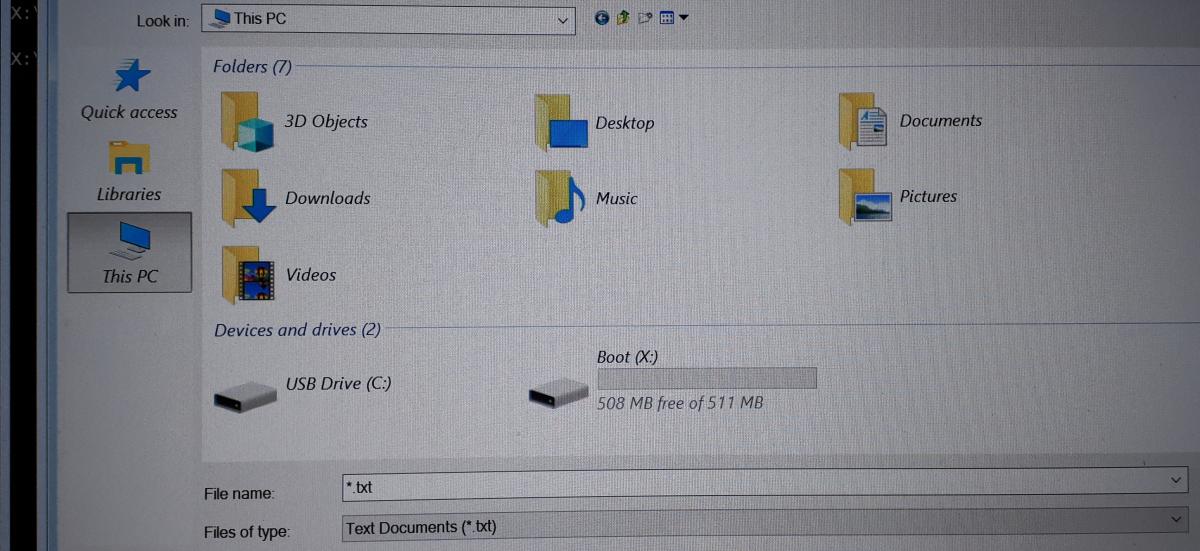Image resolution: width=1200 pixels, height=551 pixels.
Task: Open the View Menu dropdown arrow
Action: tap(684, 17)
